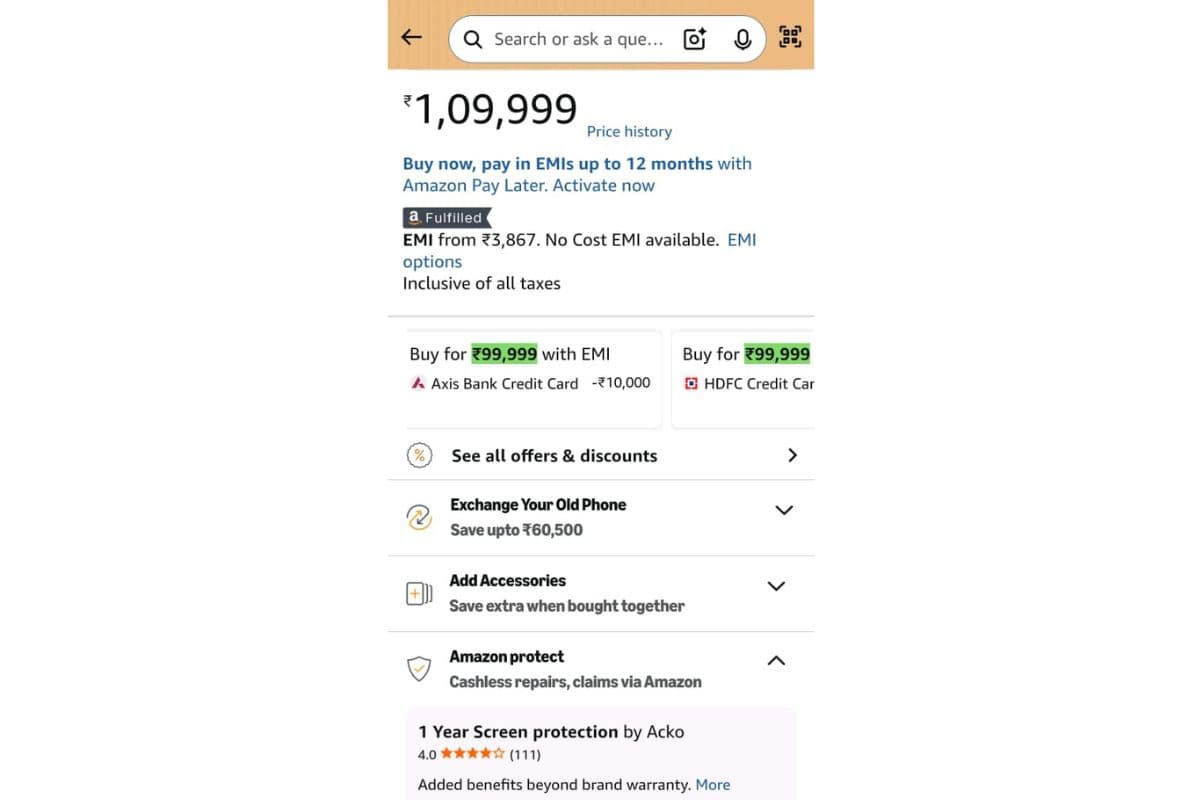Tap the percent offers icon

click(419, 455)
